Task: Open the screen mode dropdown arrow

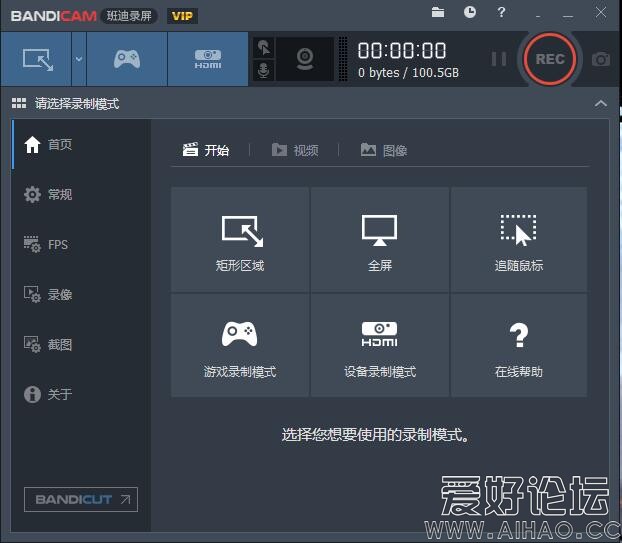Action: pyautogui.click(x=79, y=59)
